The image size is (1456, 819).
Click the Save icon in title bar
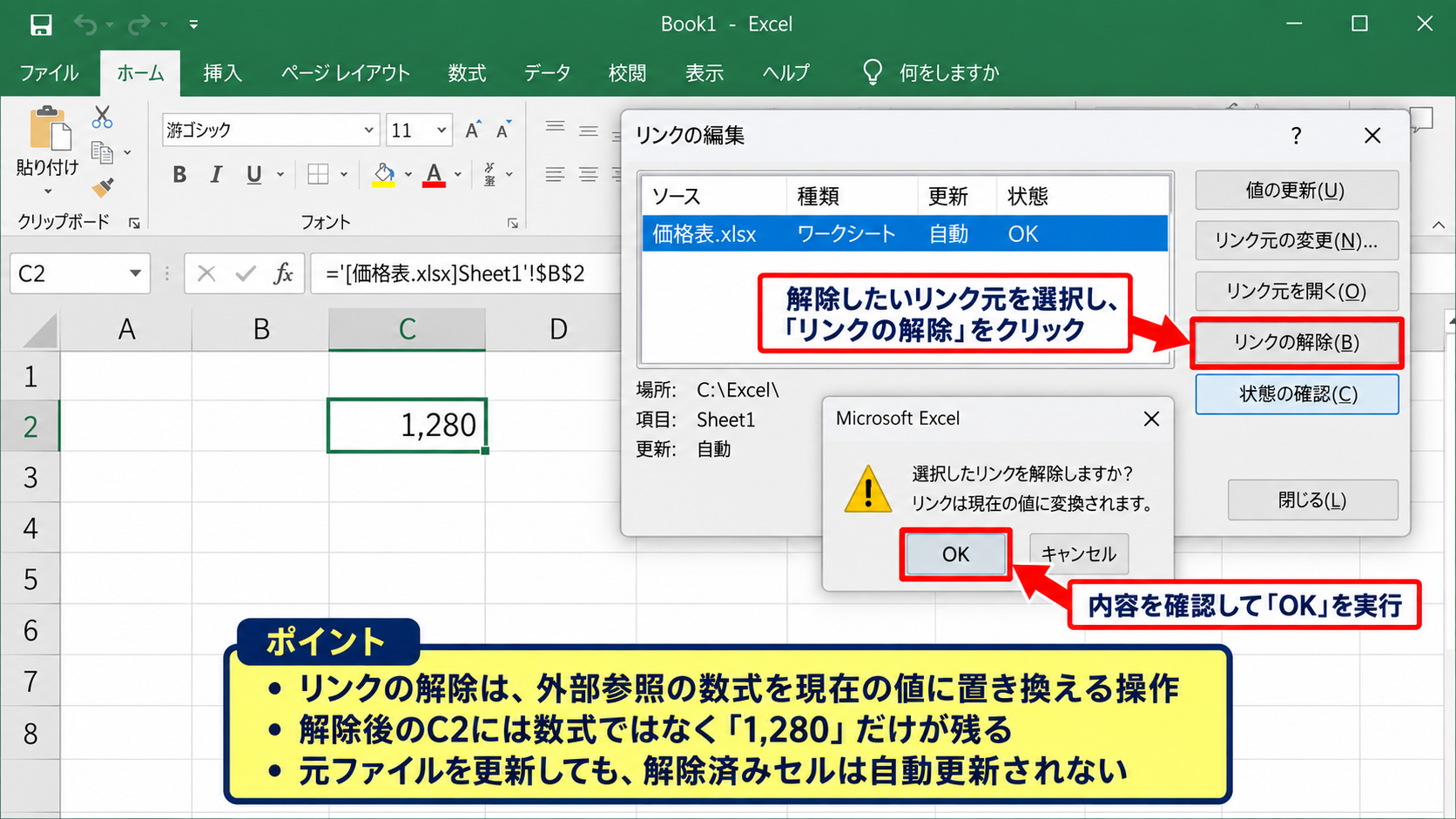pyautogui.click(x=41, y=24)
